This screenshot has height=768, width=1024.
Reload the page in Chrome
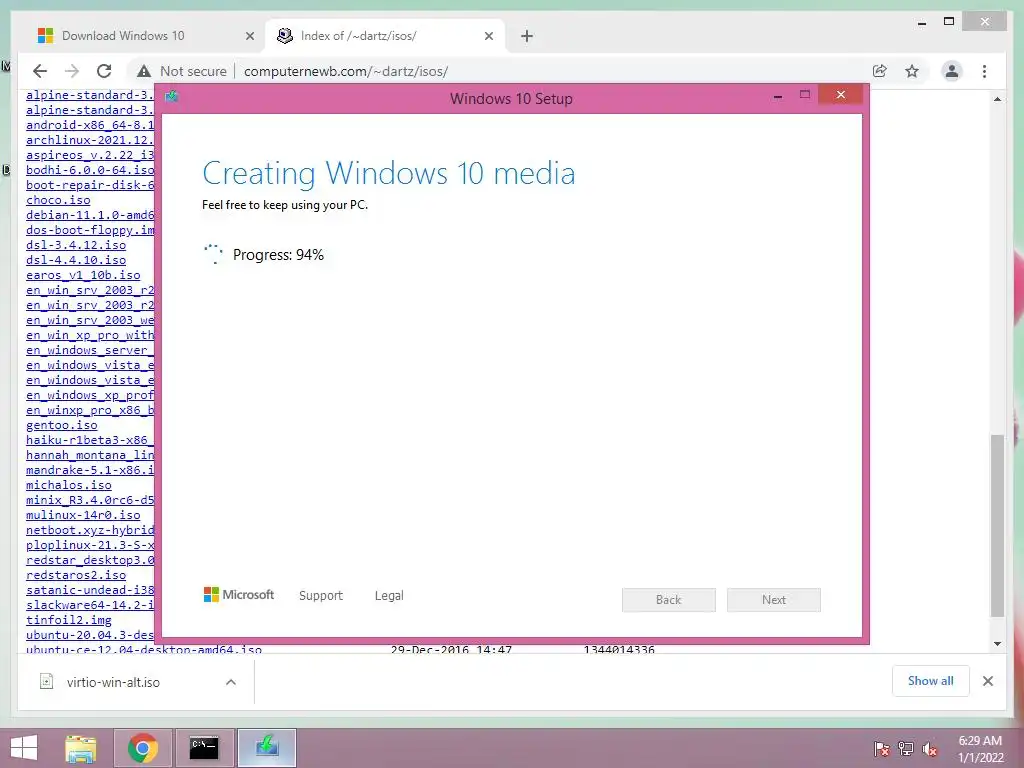(x=104, y=71)
